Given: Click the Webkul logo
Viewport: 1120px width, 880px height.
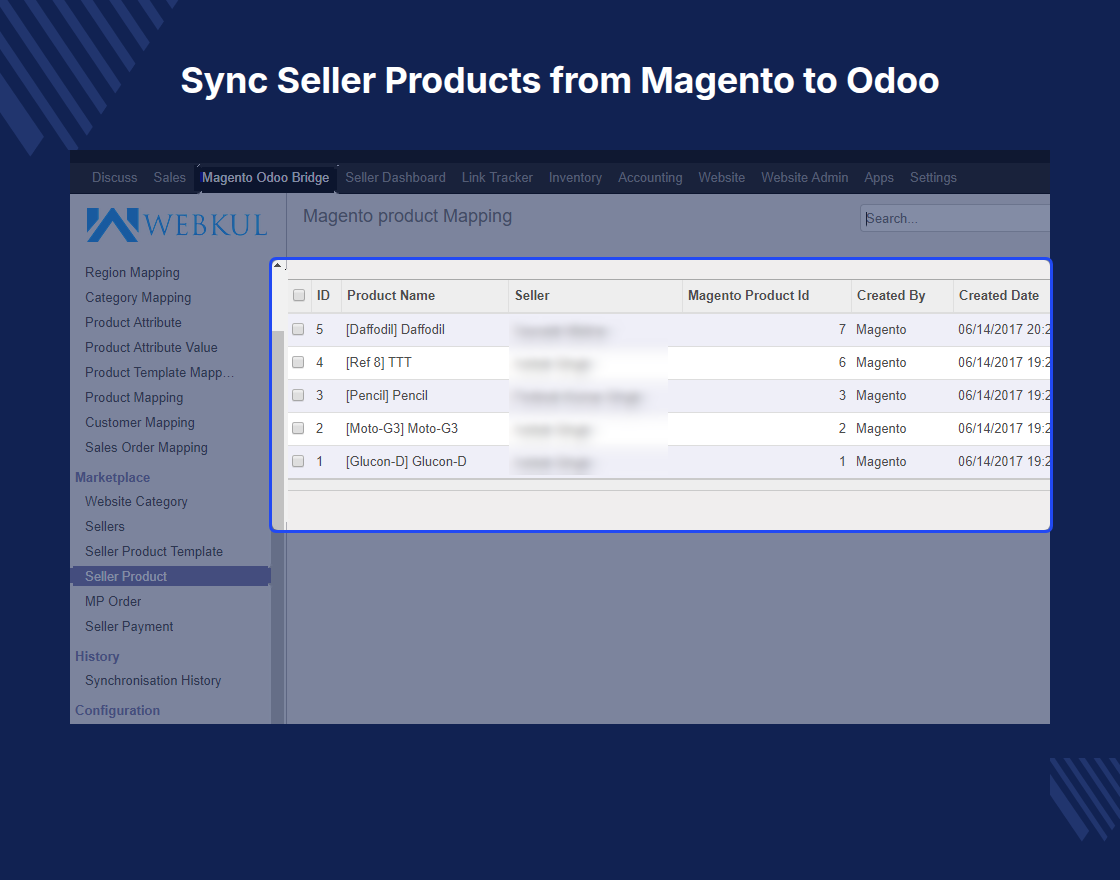Looking at the screenshot, I should [x=176, y=224].
